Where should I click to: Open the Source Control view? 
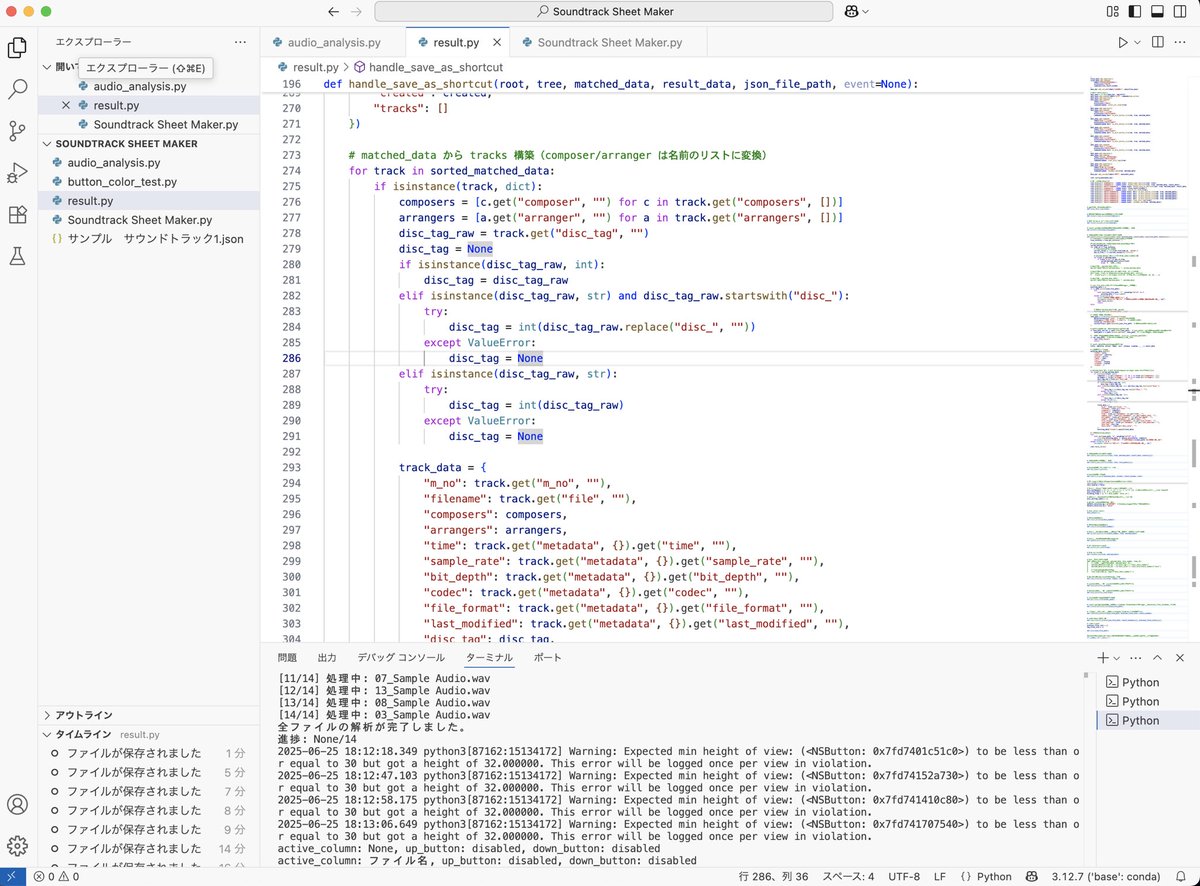click(x=17, y=131)
